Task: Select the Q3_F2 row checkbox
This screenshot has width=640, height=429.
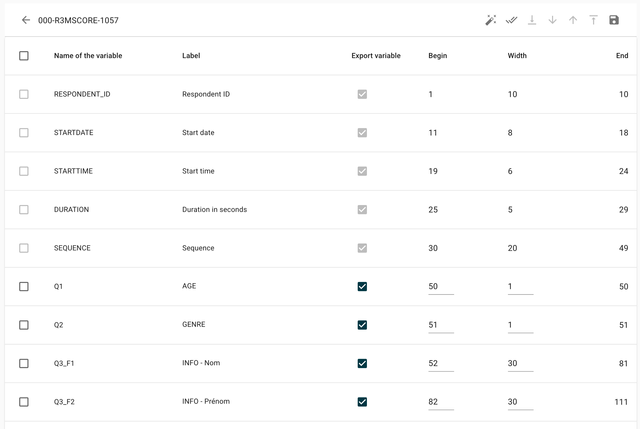Action: point(24,402)
